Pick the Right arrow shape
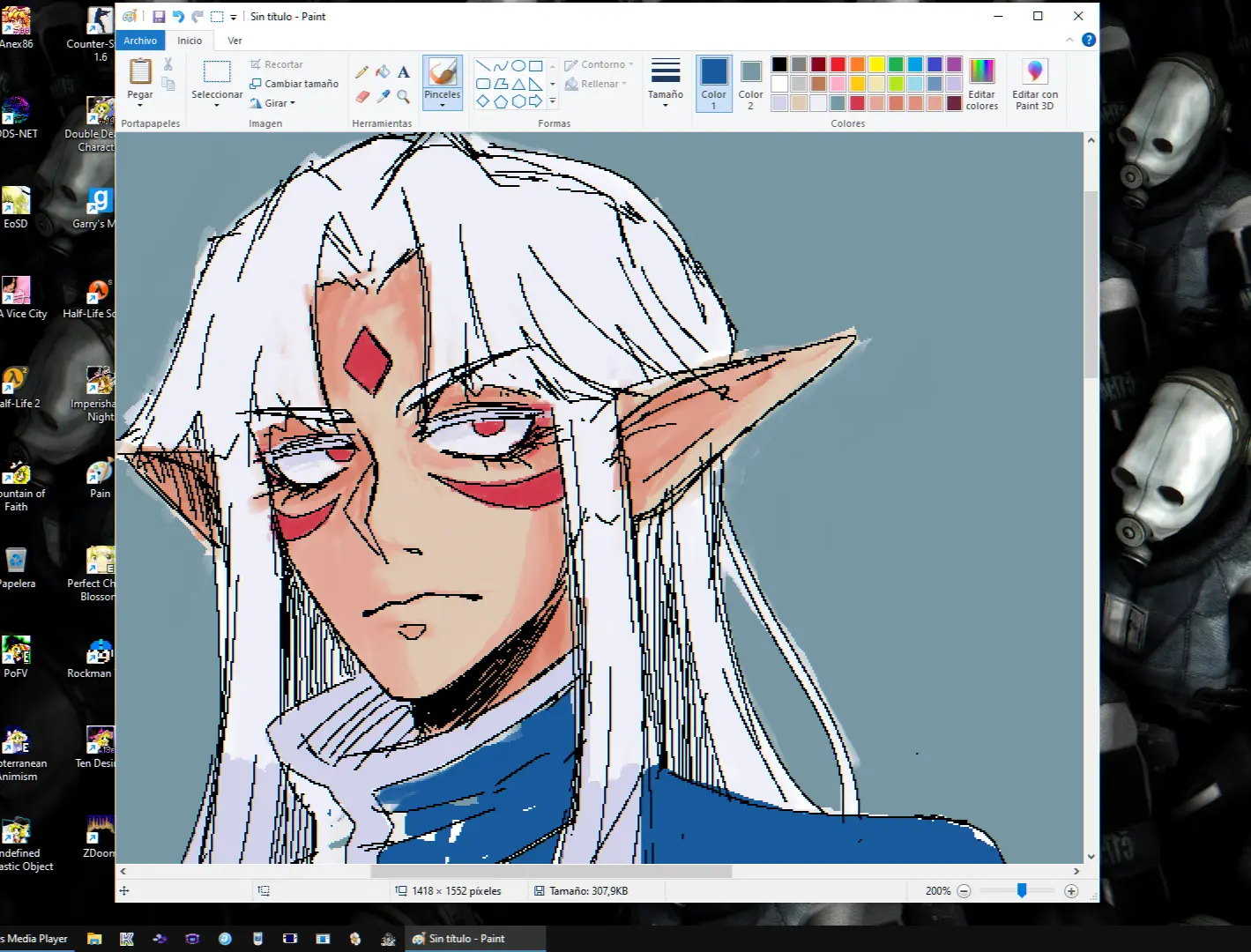Viewport: 1251px width, 952px height. point(535,101)
